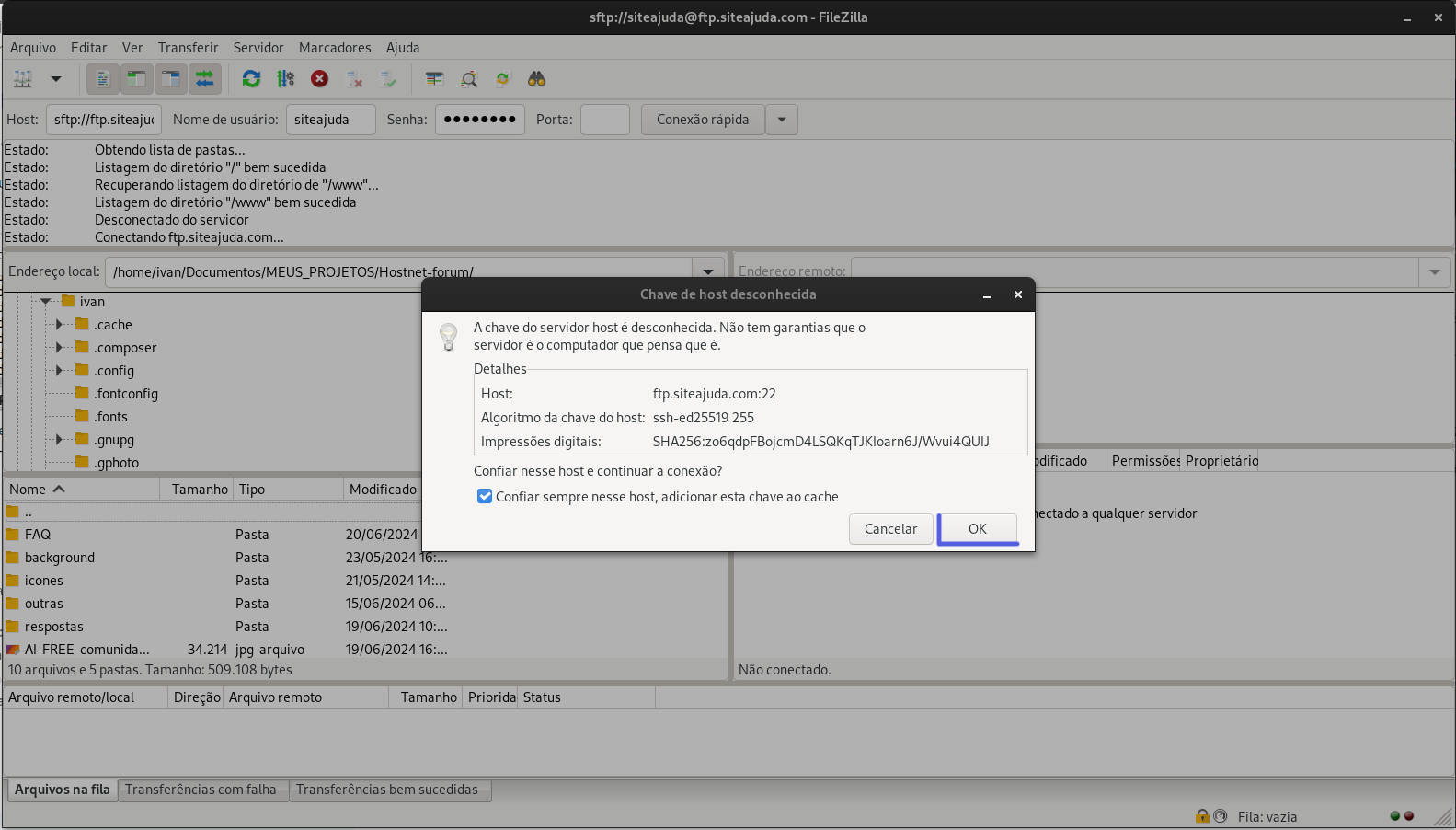Image resolution: width=1456 pixels, height=830 pixels.
Task: Click the Host input field
Action: click(104, 120)
